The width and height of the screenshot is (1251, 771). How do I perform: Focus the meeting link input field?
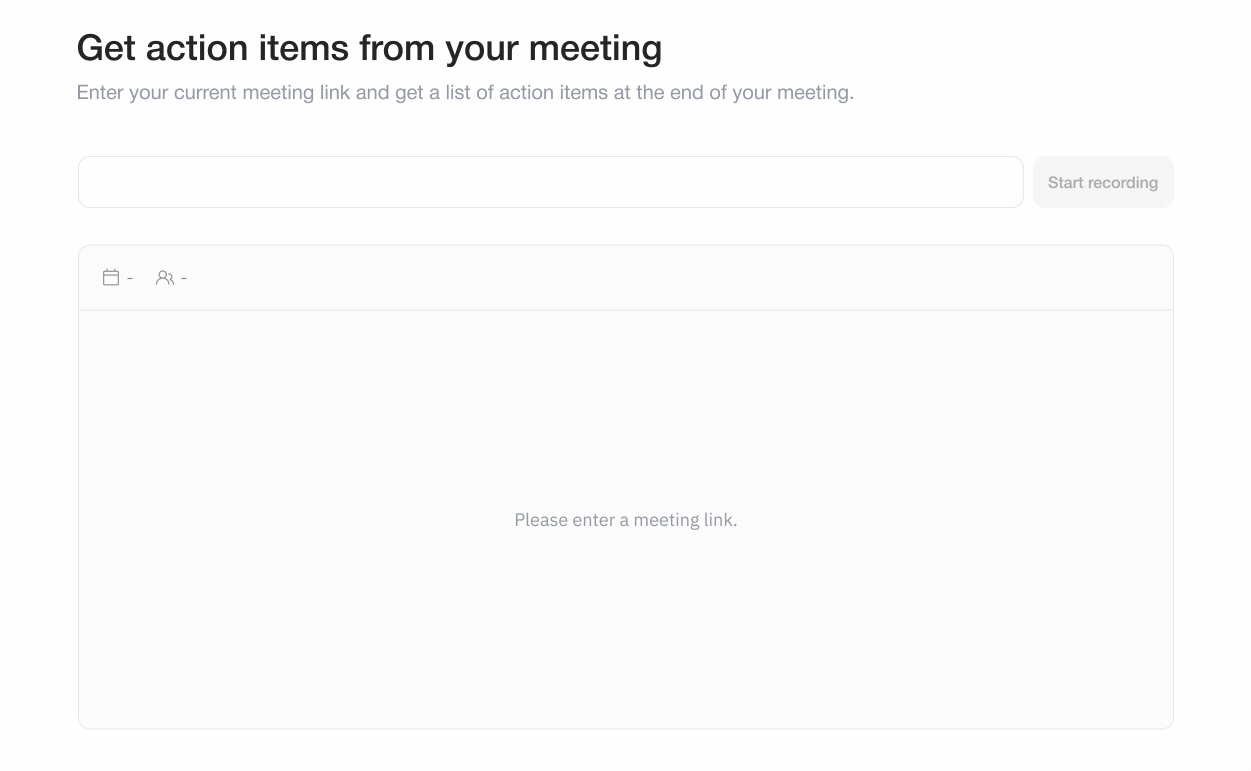pos(551,182)
